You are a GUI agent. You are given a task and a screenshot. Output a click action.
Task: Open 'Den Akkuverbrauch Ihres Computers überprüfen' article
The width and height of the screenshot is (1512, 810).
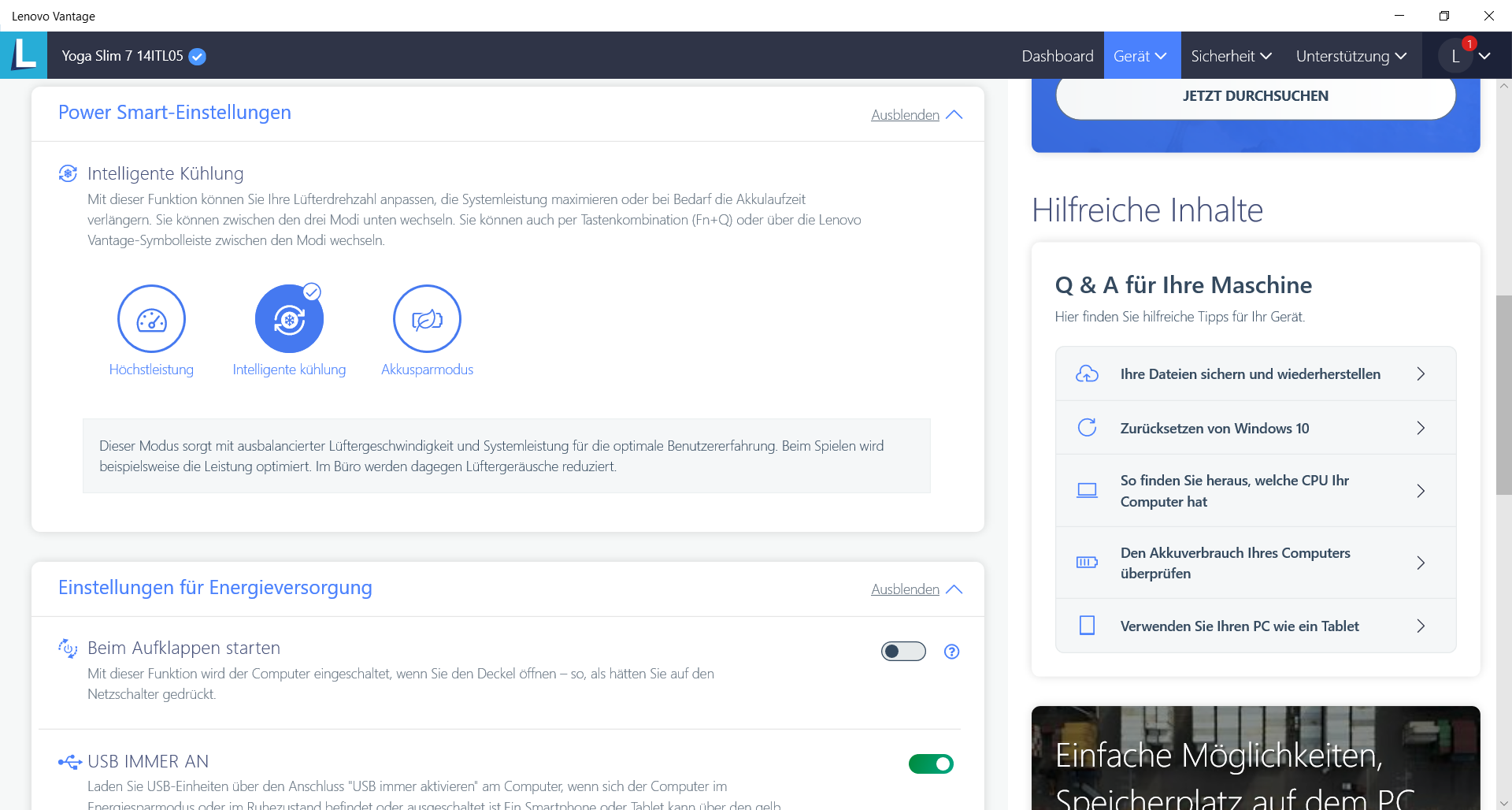[x=1255, y=563]
